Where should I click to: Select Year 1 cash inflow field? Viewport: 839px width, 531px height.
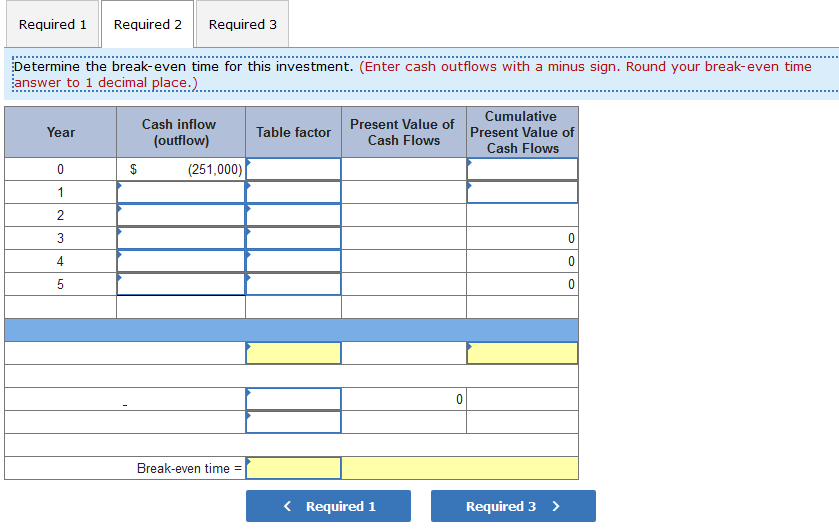point(181,192)
